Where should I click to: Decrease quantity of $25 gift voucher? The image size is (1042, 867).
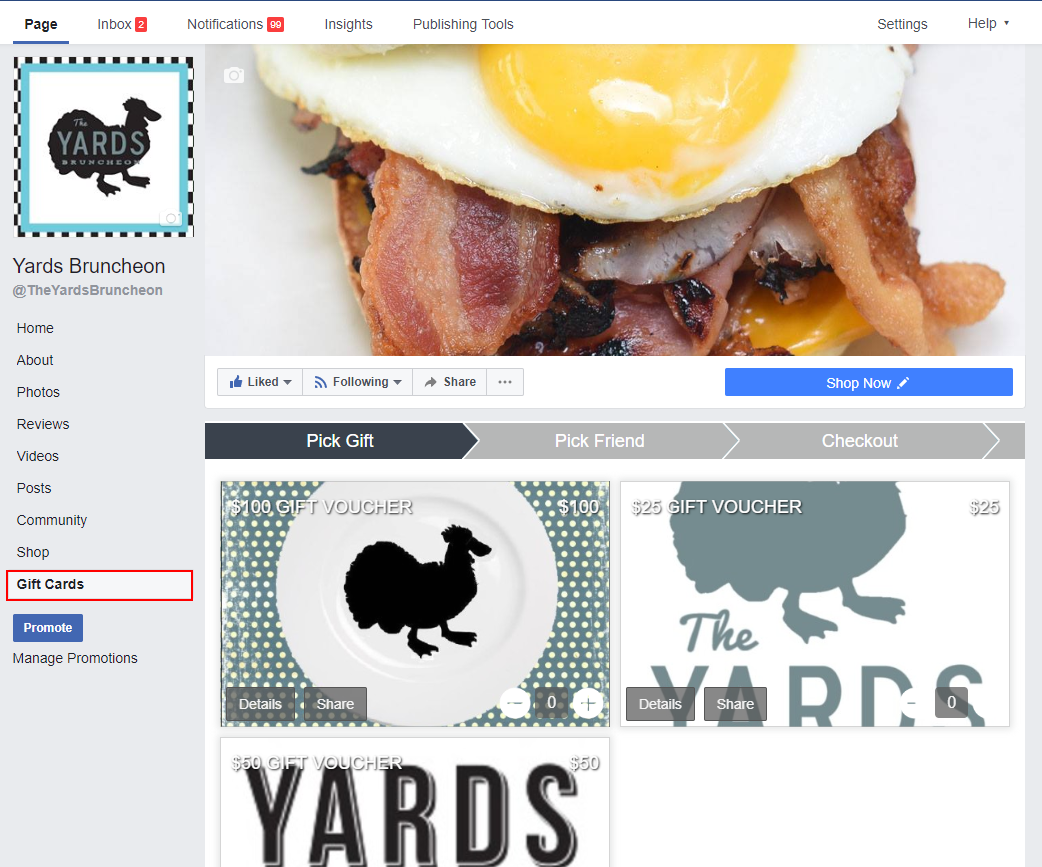click(x=911, y=703)
